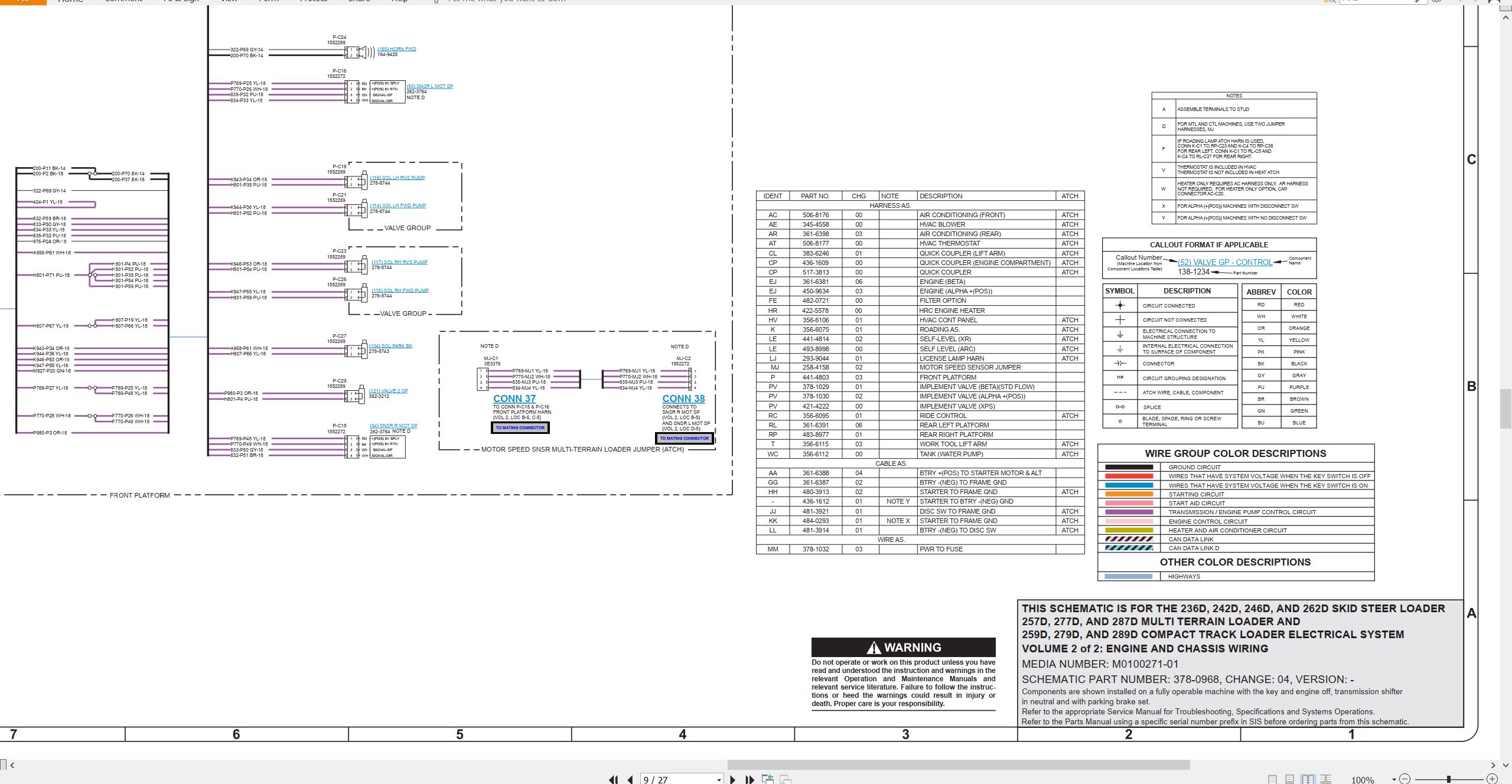Open the (115) SOL RH FWD PUMP link
The image size is (1512, 784).
[x=400, y=290]
